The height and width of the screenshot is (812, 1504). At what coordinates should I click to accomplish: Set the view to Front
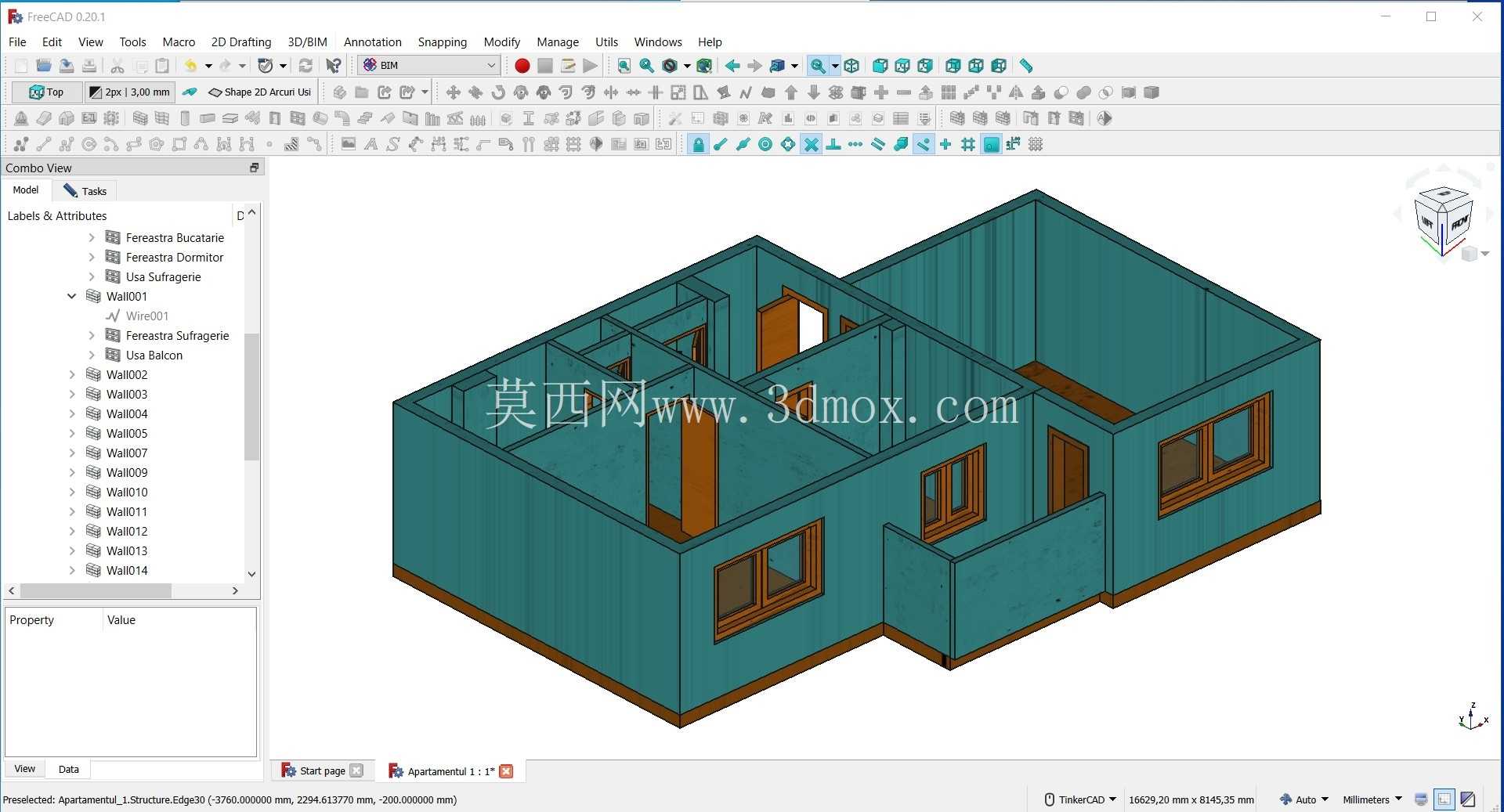880,66
